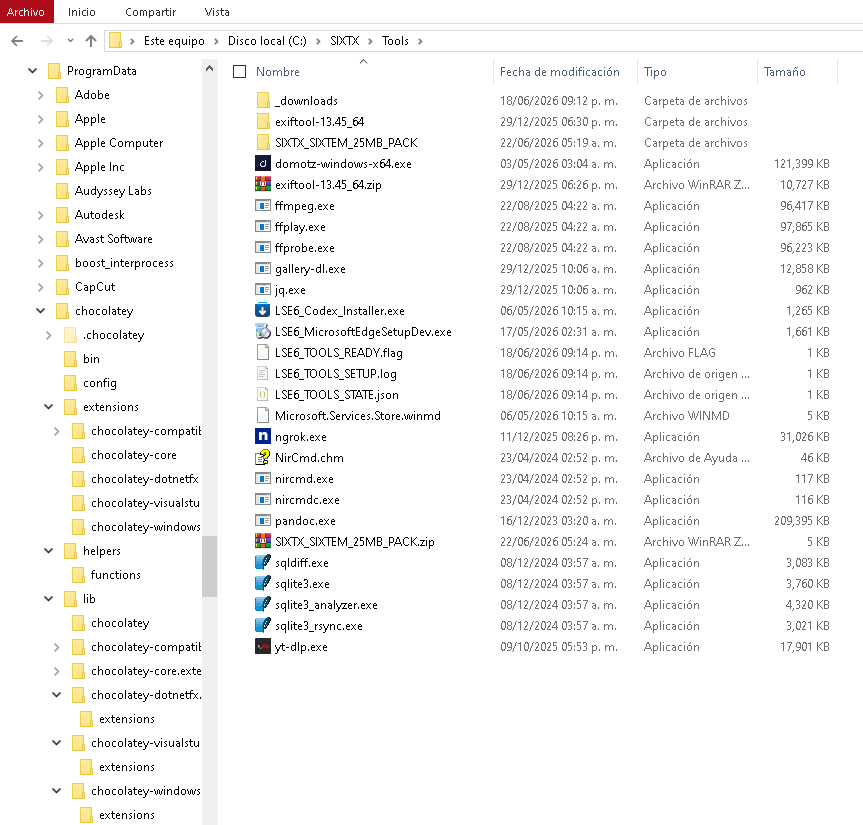The width and height of the screenshot is (863, 825).
Task: Select the jq.exe file icon
Action: point(263,289)
